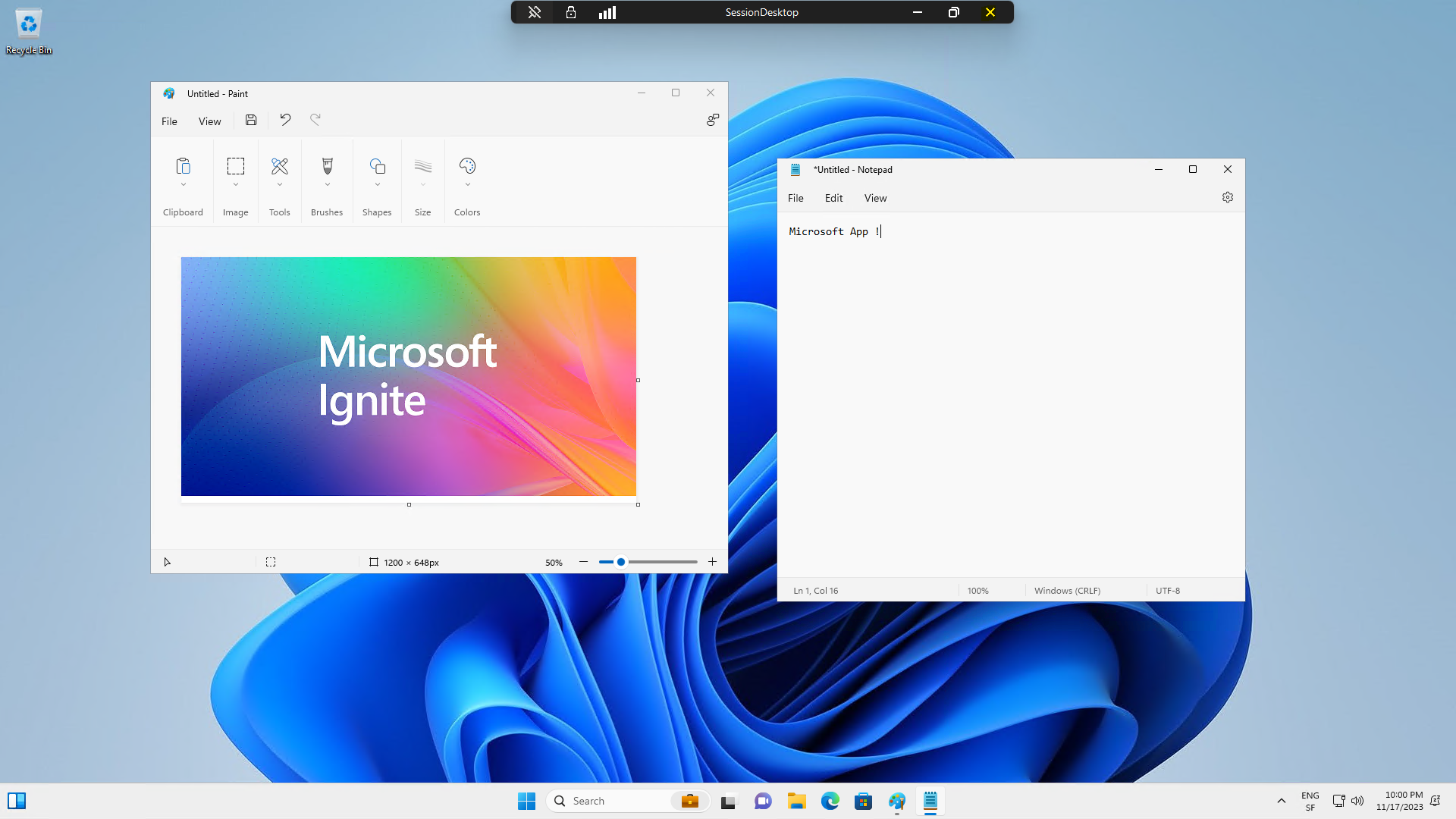Open the Widgets button on the taskbar
The width and height of the screenshot is (1456, 819).
click(x=17, y=801)
